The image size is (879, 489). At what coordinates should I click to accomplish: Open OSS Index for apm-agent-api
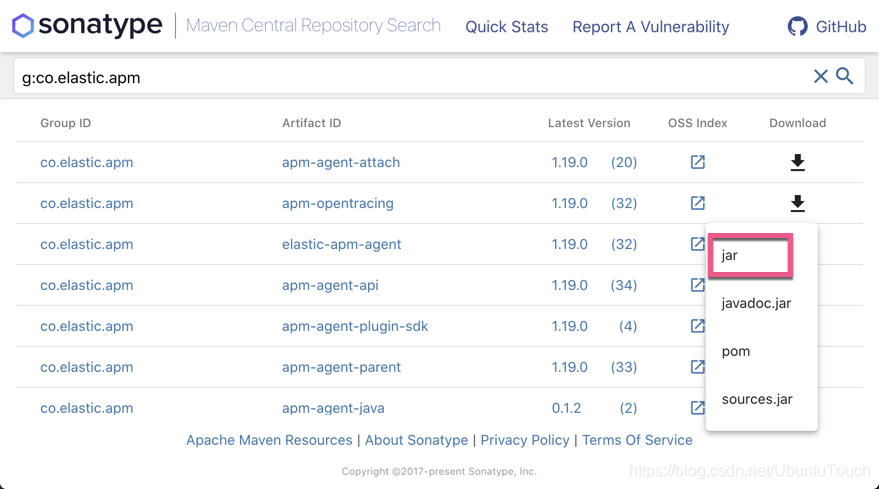coord(697,285)
